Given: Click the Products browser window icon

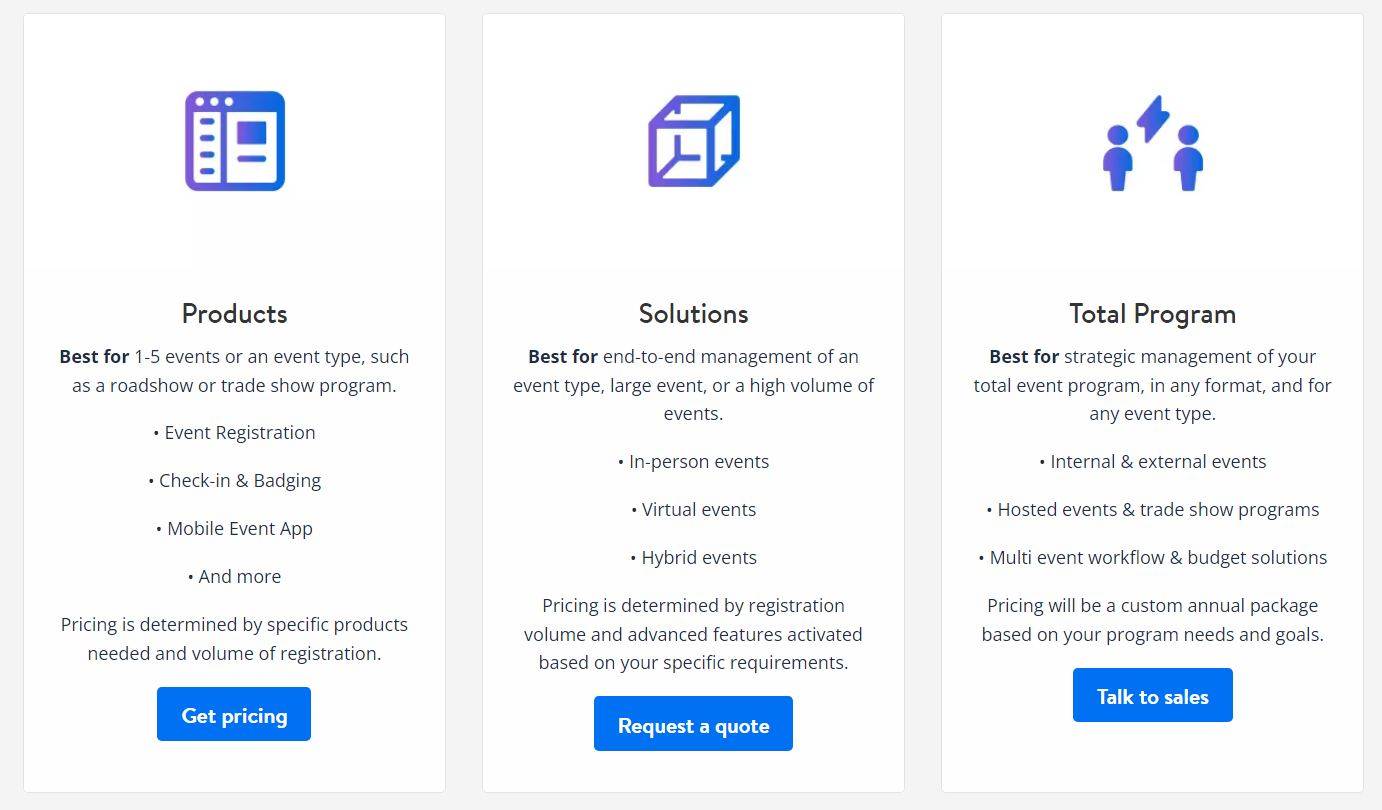Looking at the screenshot, I should coord(235,141).
